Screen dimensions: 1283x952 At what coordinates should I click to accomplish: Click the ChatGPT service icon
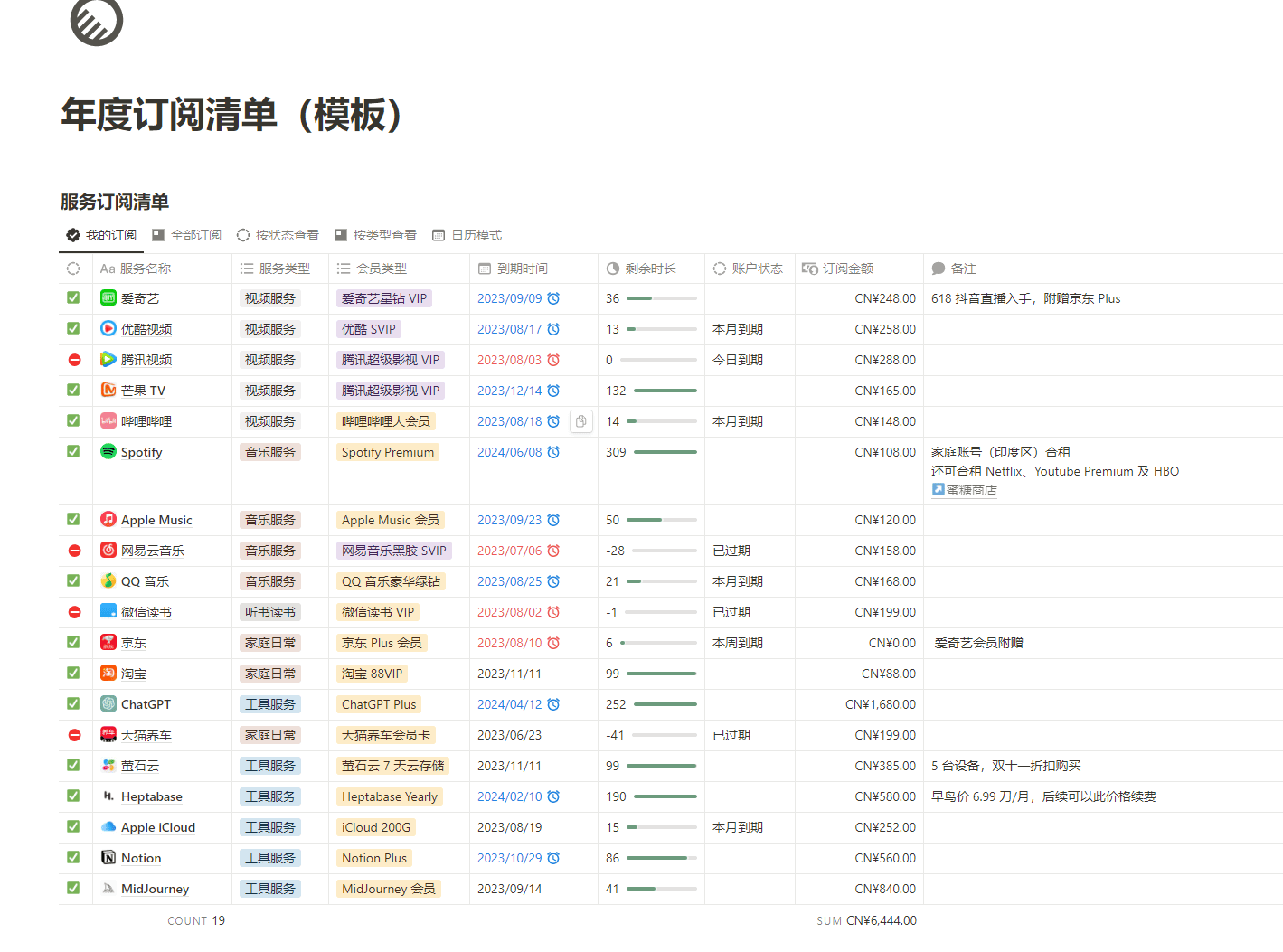[x=108, y=703]
